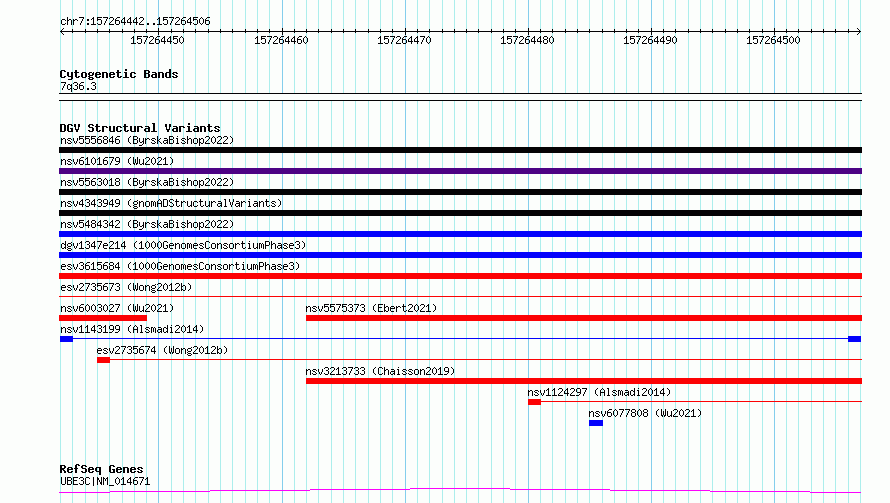Select the purple nsv6101679 variant bar

[x=460, y=171]
